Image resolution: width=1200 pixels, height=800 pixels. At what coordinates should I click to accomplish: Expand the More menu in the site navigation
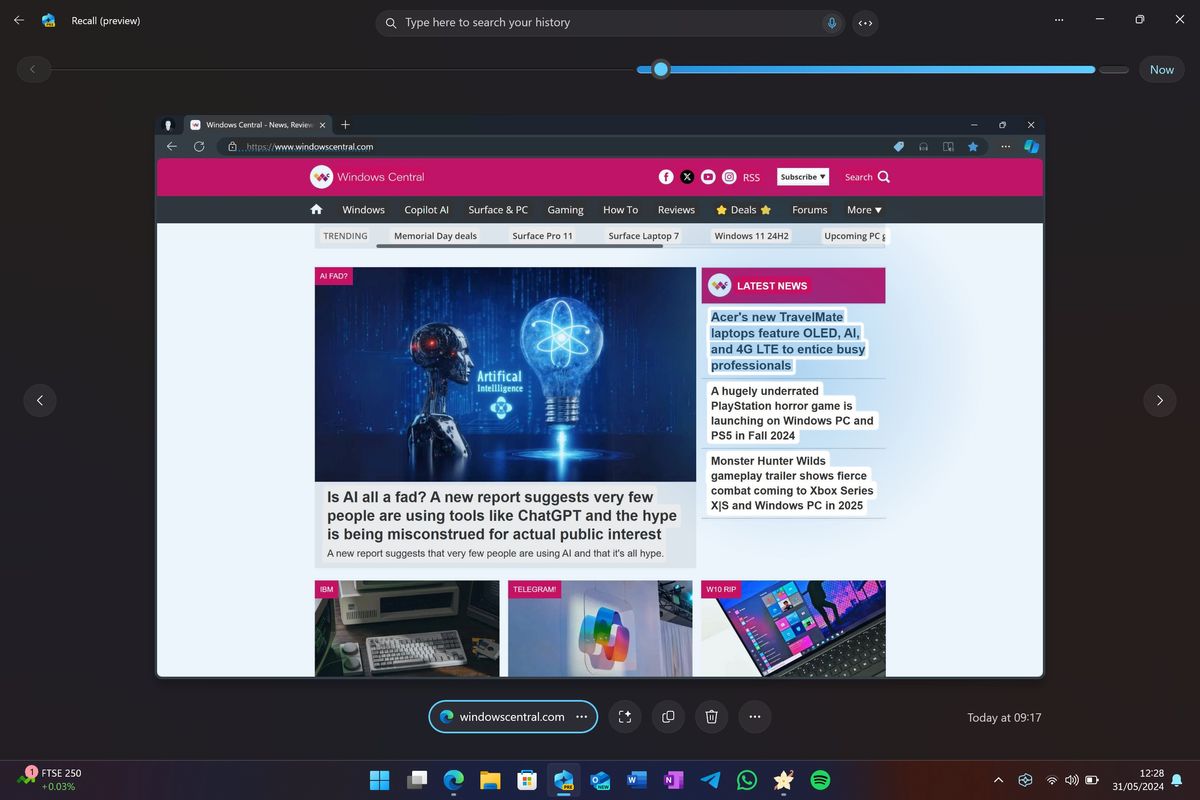click(x=862, y=210)
